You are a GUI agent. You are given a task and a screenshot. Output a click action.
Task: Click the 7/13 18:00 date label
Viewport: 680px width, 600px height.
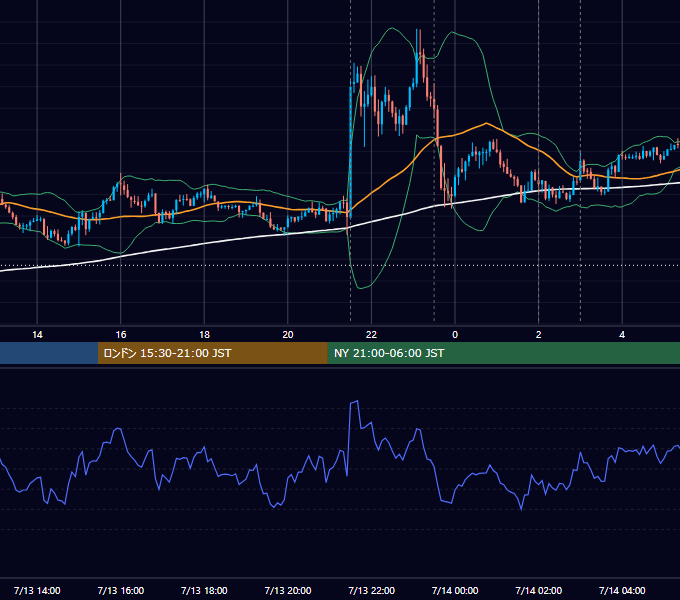[x=204, y=590]
